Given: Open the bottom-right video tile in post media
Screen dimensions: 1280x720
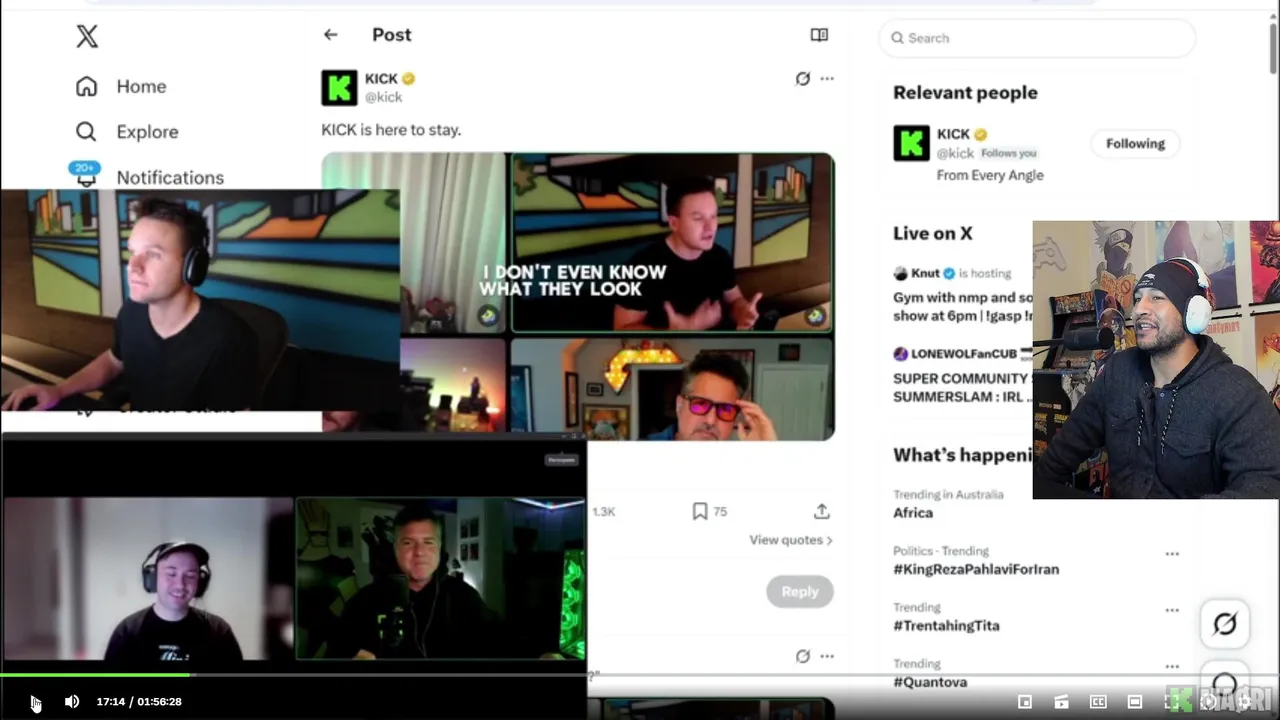Looking at the screenshot, I should click(672, 388).
